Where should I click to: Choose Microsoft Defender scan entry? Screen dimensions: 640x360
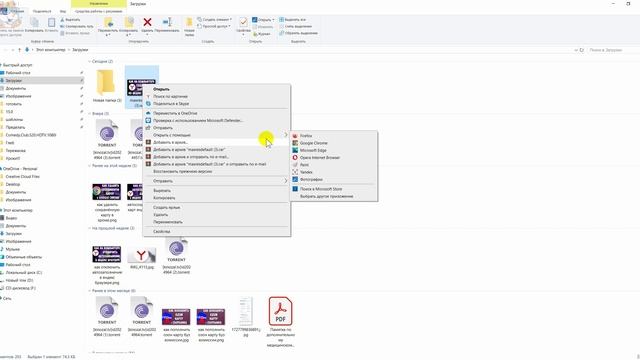(x=198, y=120)
